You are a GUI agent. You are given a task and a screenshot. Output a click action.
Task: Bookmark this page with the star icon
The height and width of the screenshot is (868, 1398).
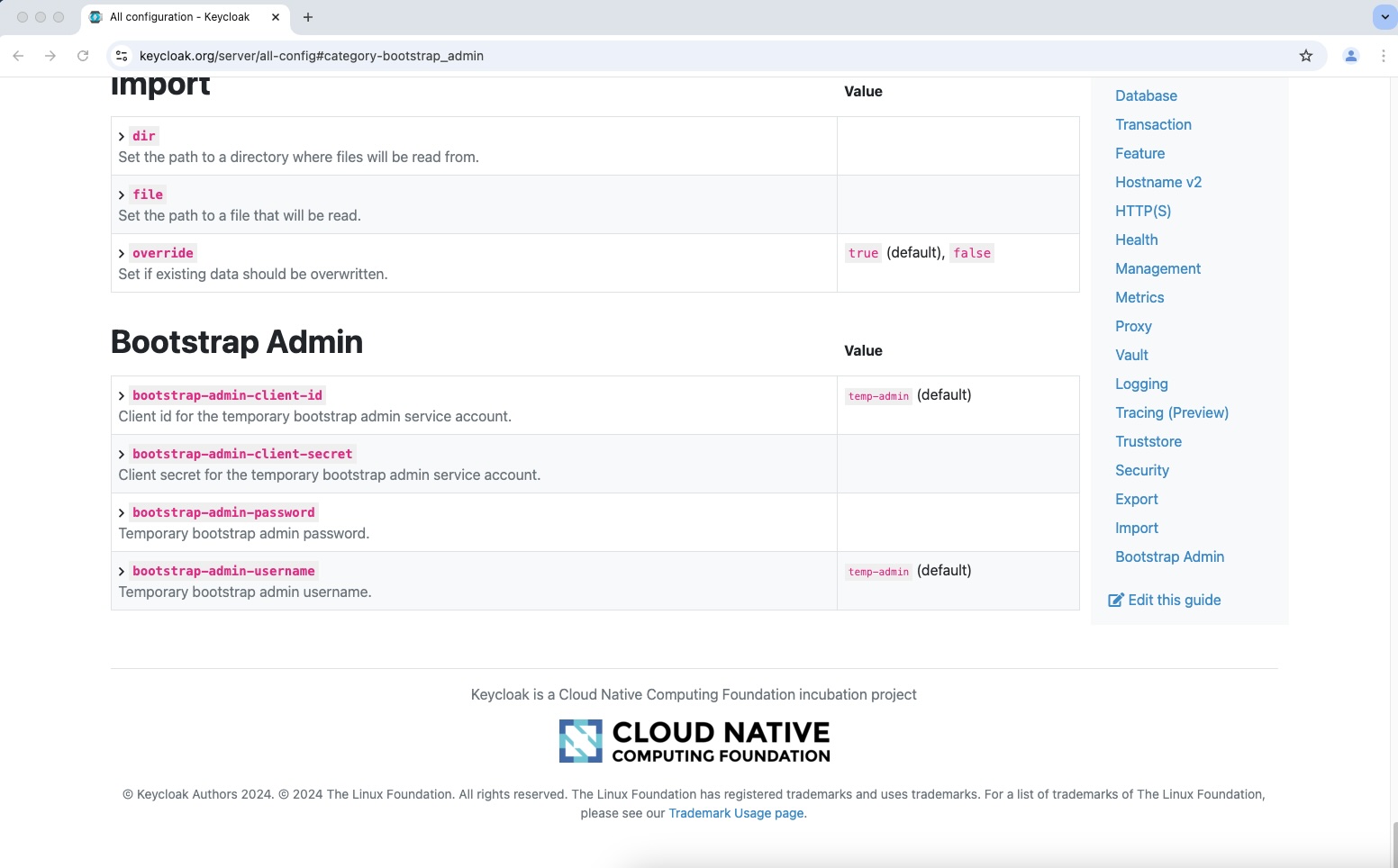click(x=1306, y=56)
